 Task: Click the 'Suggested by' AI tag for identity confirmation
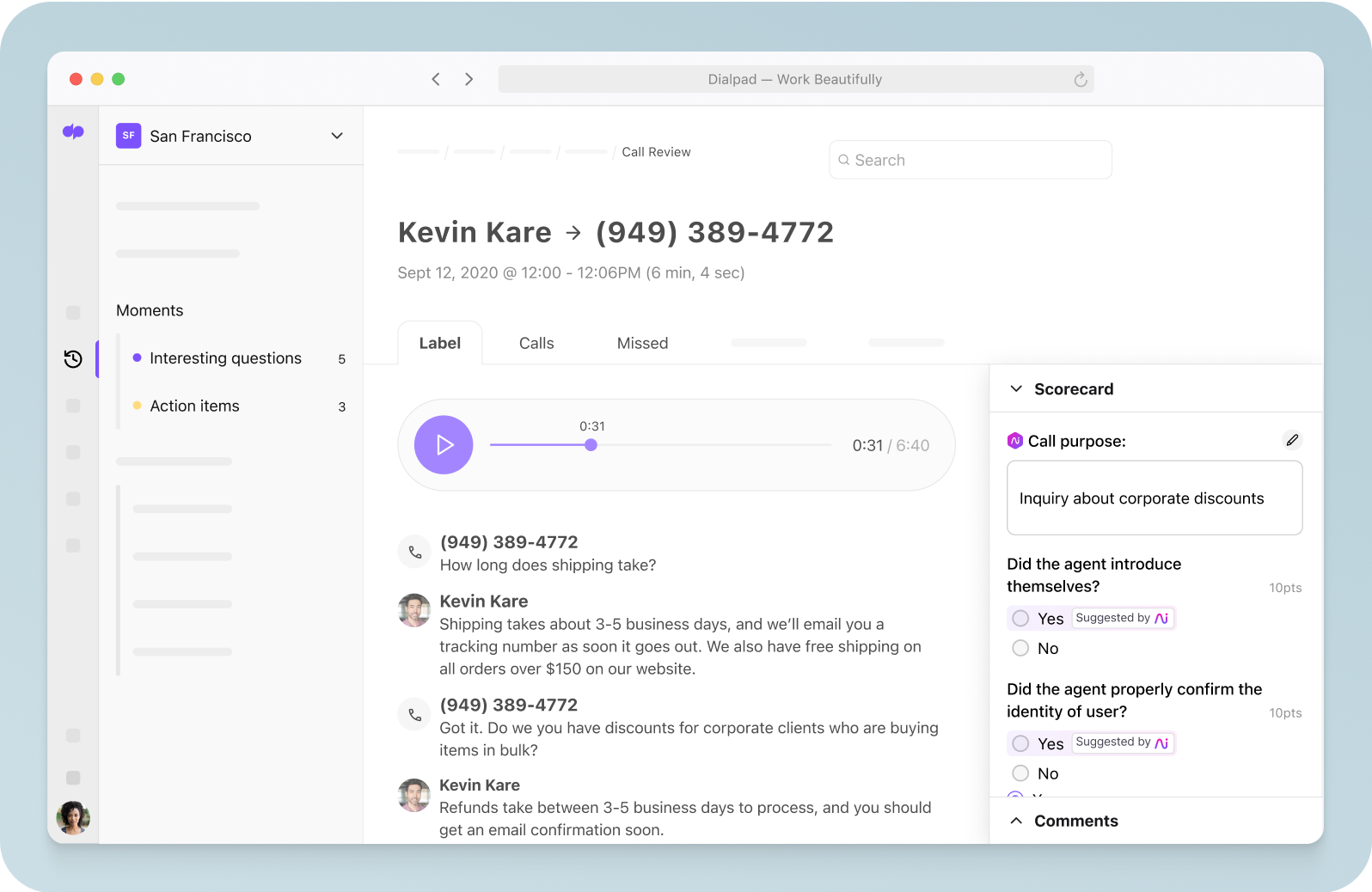[1123, 742]
